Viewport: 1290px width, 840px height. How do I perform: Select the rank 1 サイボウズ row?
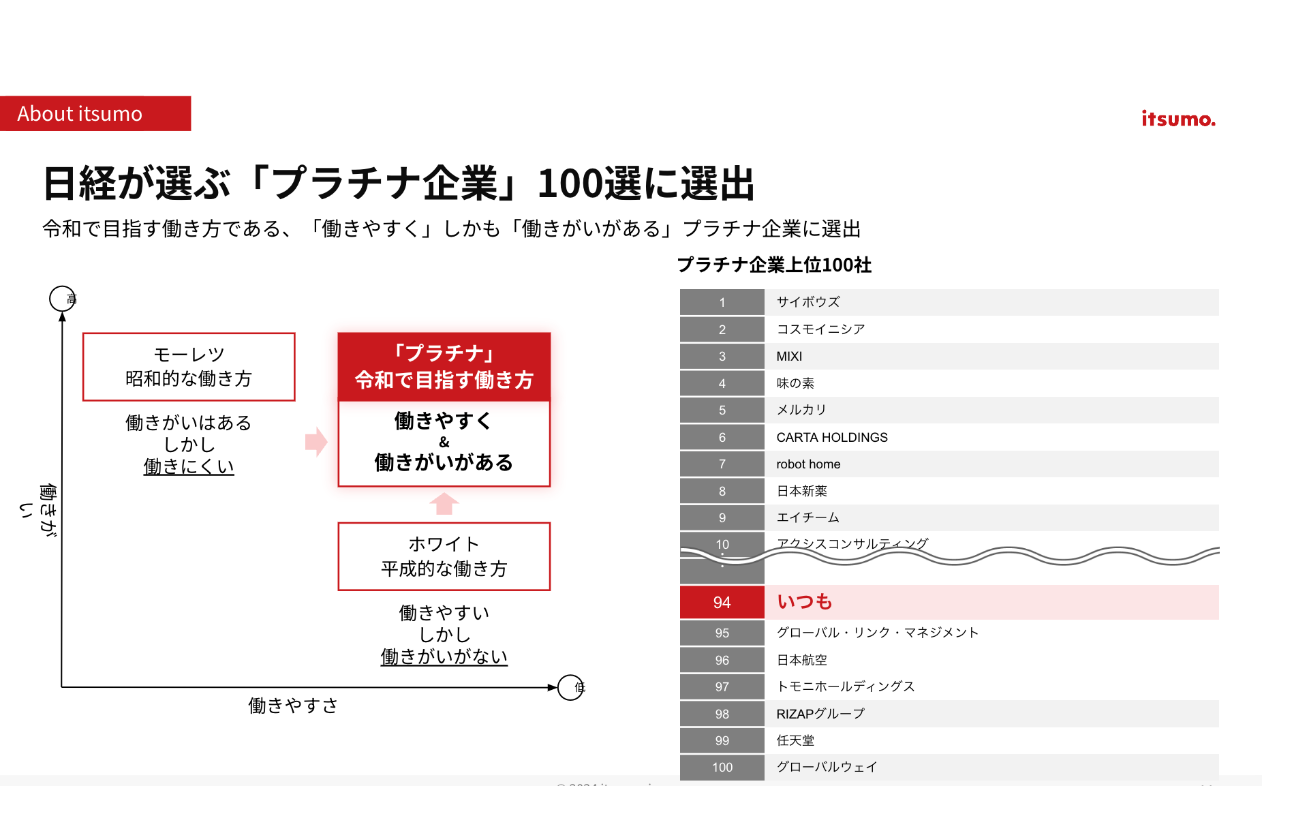[948, 302]
